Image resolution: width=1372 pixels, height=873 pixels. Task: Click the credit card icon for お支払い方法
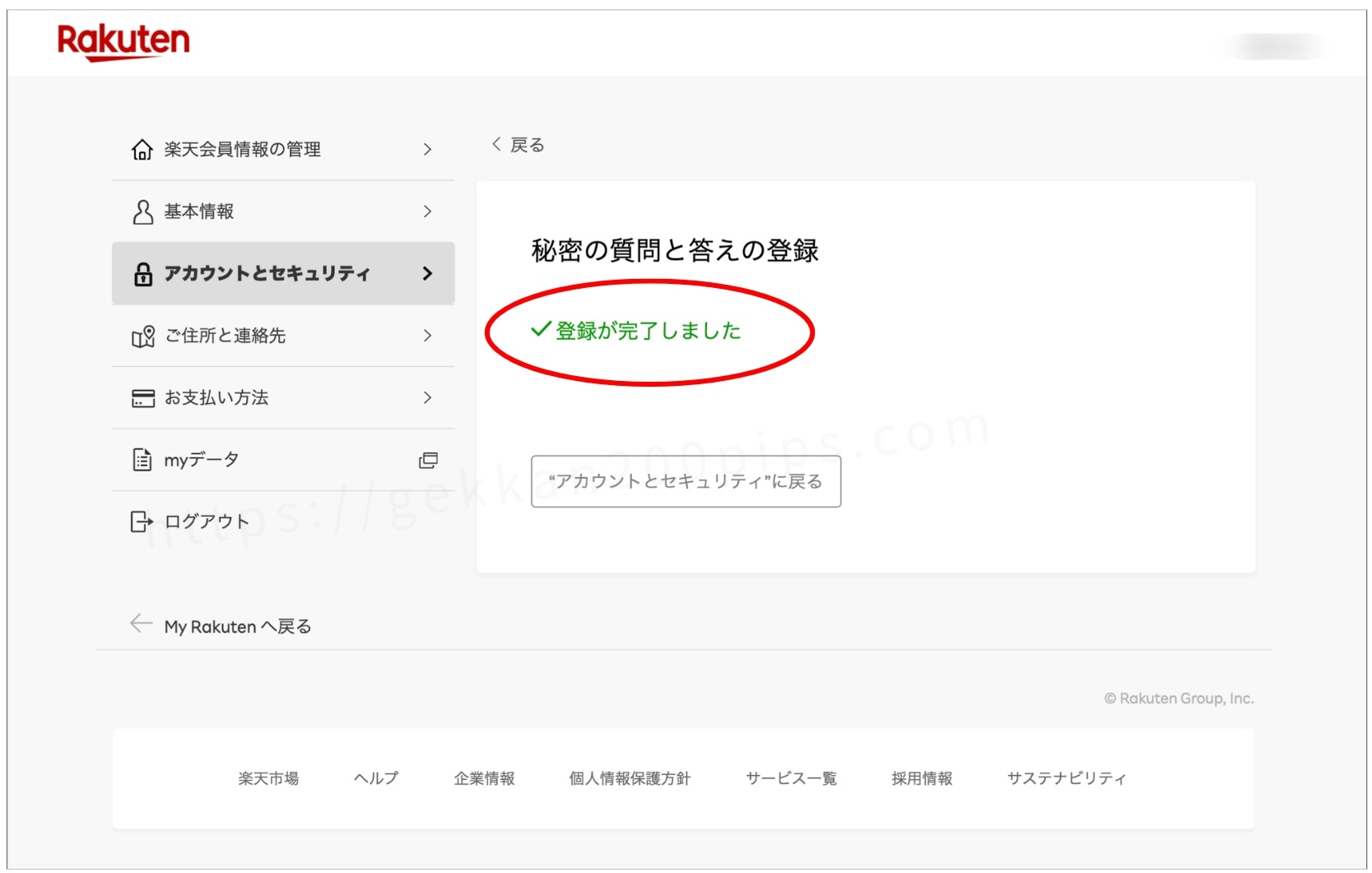(142, 398)
